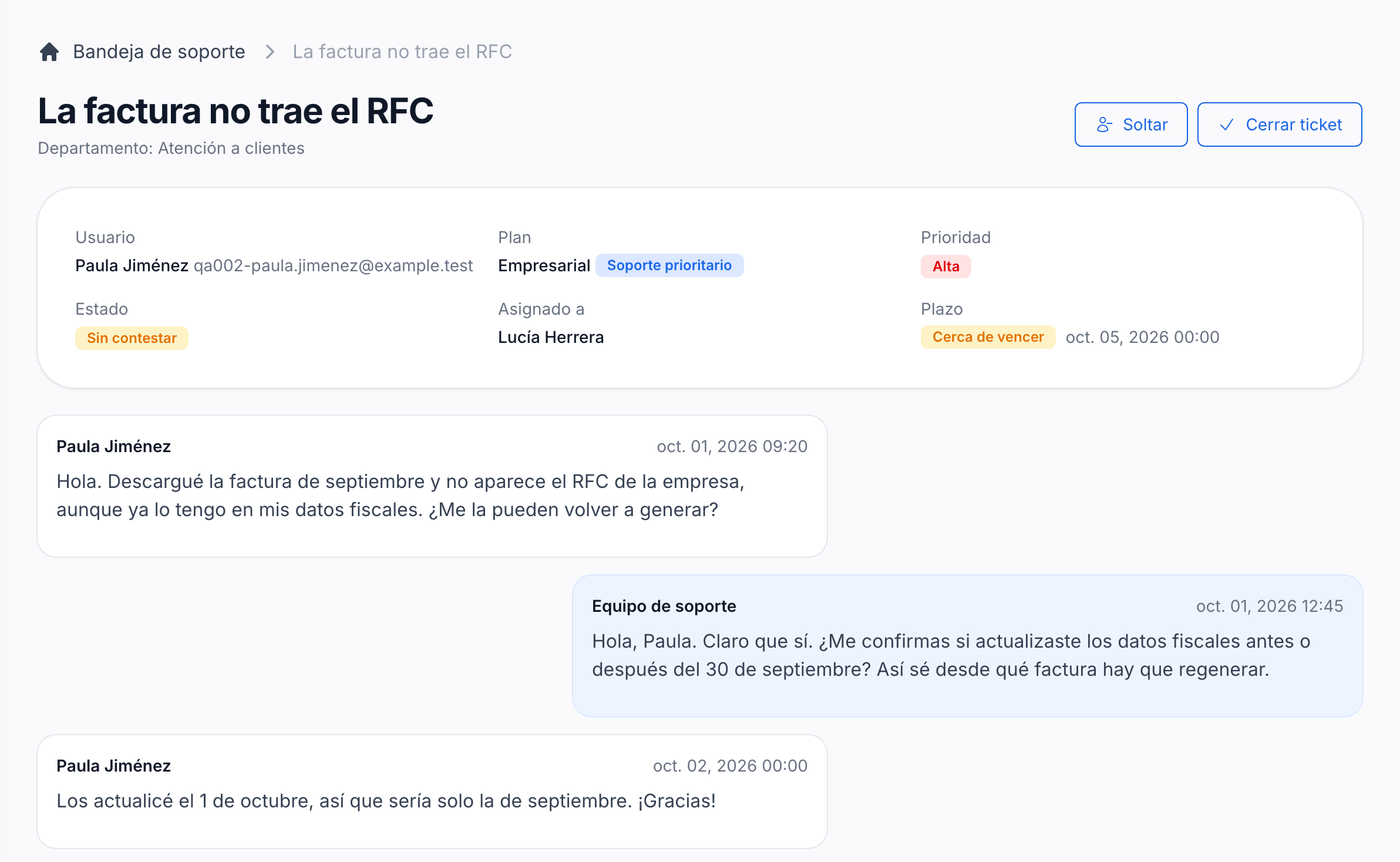1400x862 pixels.
Task: Click timestamp oct. 02, 2026 00:00
Action: (730, 766)
